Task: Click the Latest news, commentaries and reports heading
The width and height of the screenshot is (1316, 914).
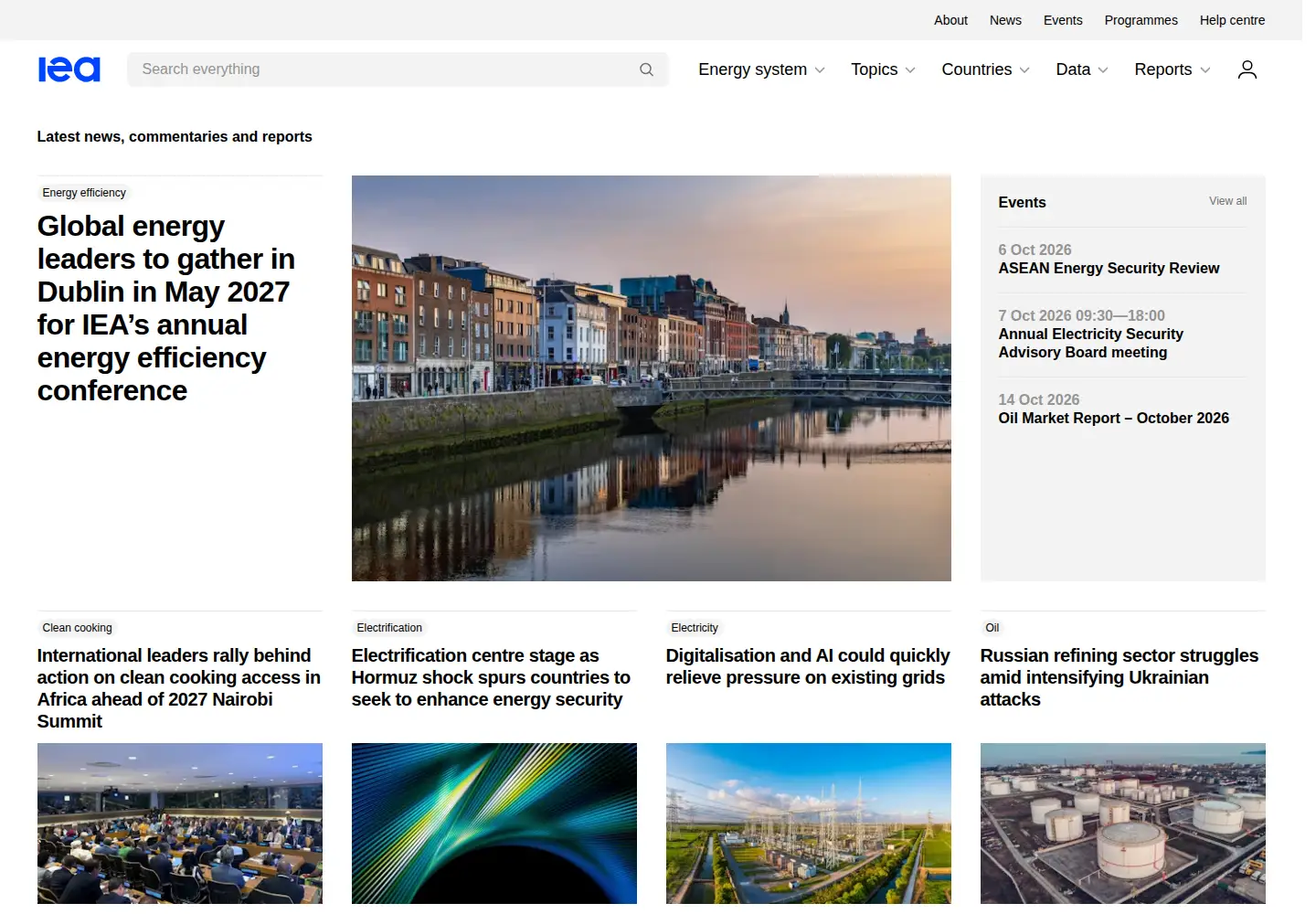Action: pyautogui.click(x=175, y=136)
